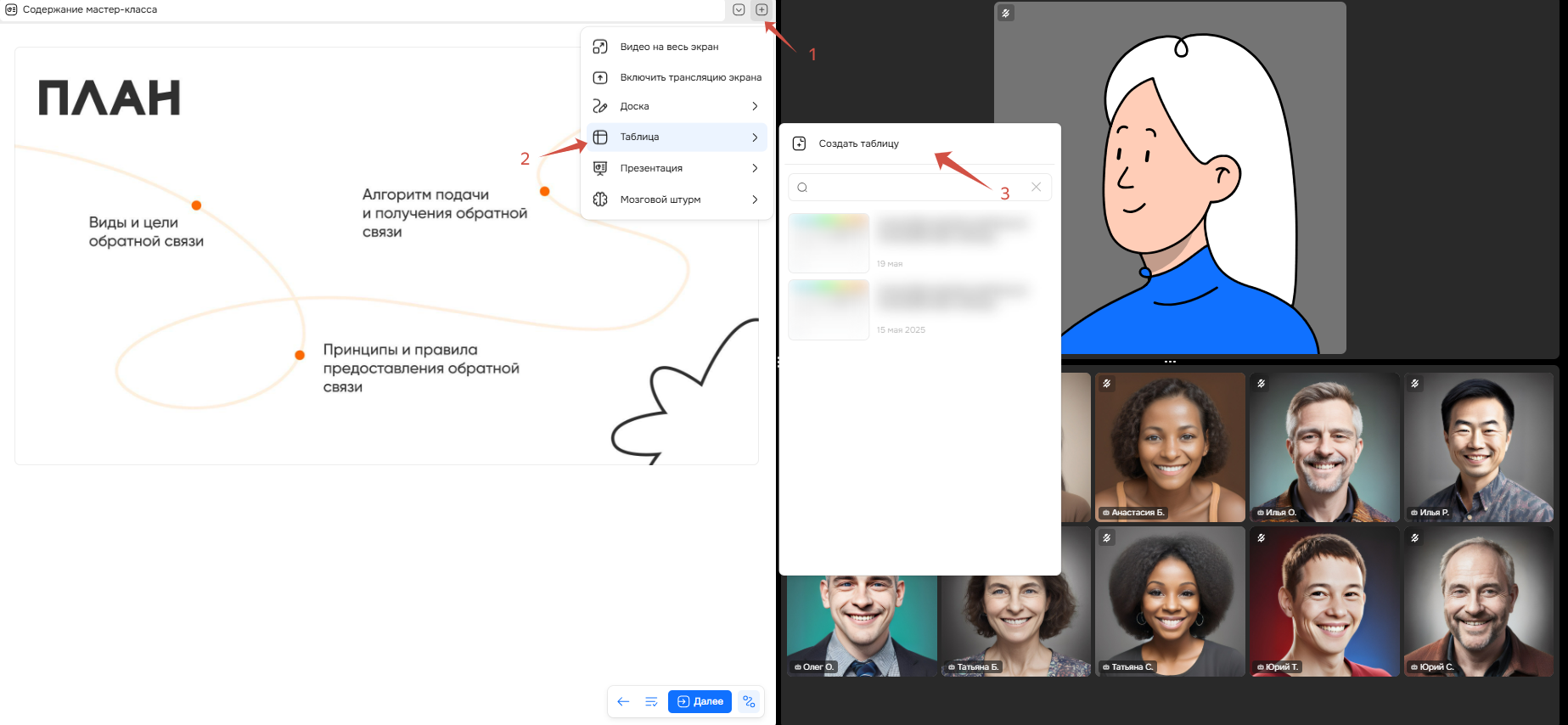Image resolution: width=1568 pixels, height=725 pixels.
Task: Click the table grid icon beside 'Таблица'
Action: (x=600, y=137)
